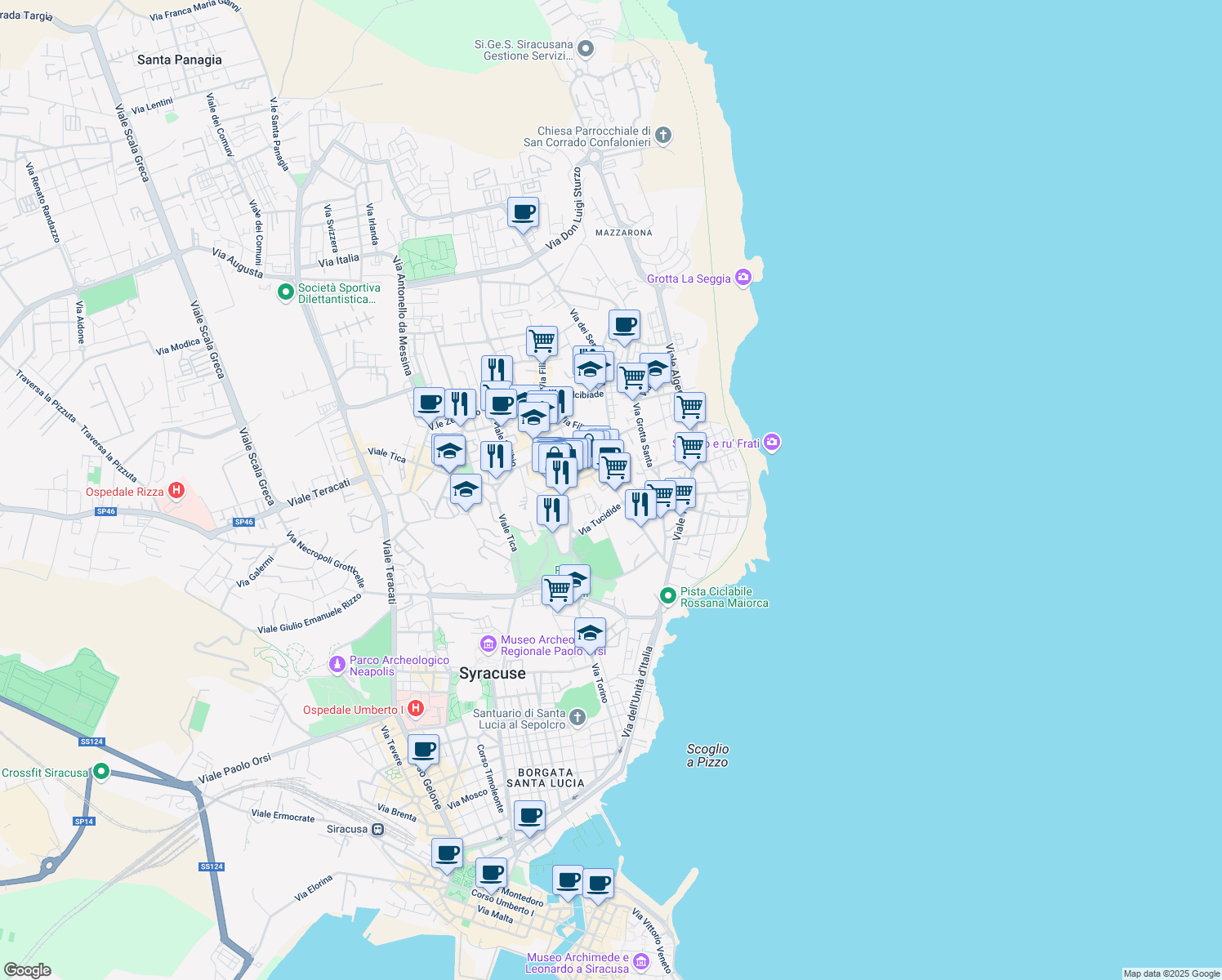The image size is (1222, 980).
Task: Click the Crossfit Siracusa green pin
Action: pyautogui.click(x=100, y=771)
